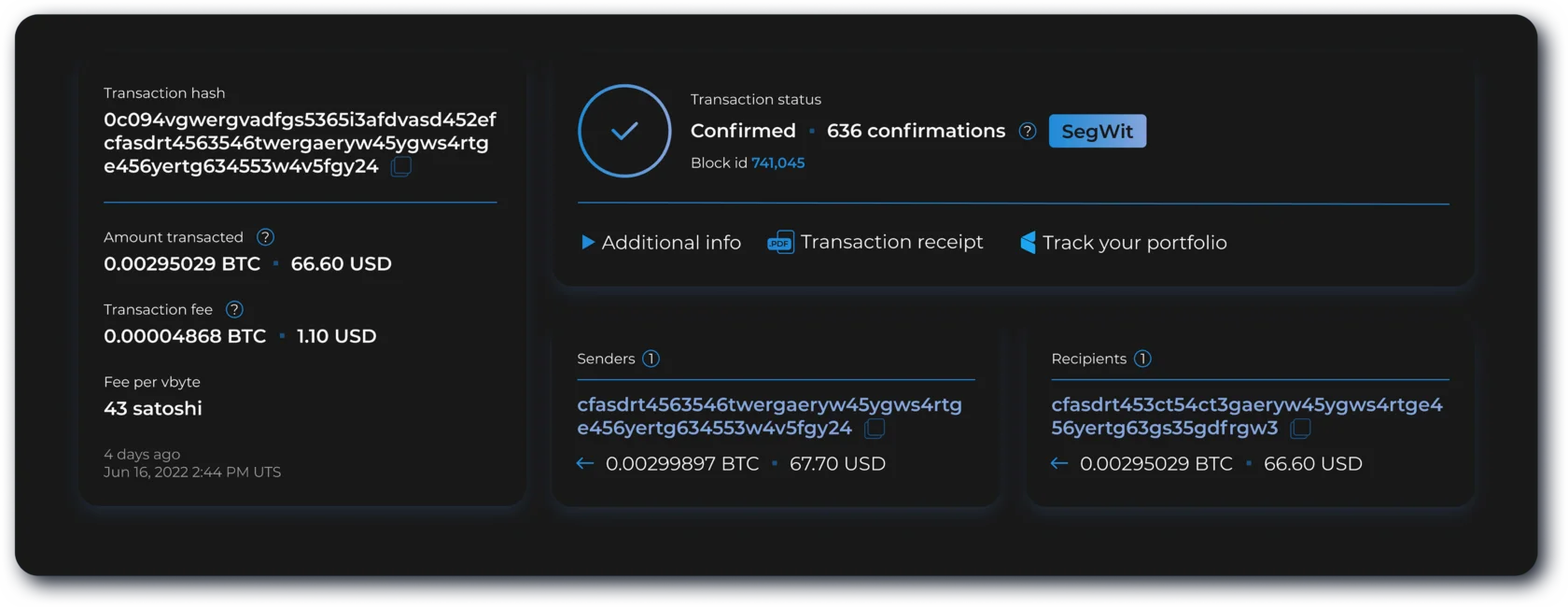Open Track your portfolio link
Screen dimensions: 1568x607
pos(1134,243)
